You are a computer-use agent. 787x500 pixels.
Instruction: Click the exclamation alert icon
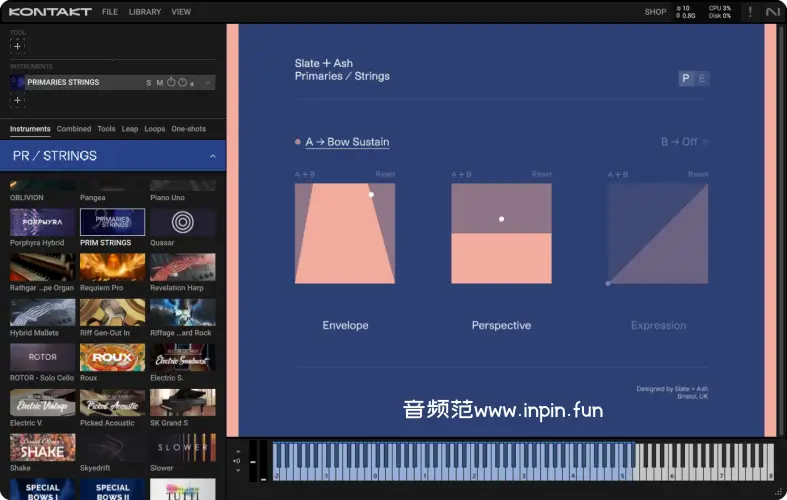[x=750, y=12]
